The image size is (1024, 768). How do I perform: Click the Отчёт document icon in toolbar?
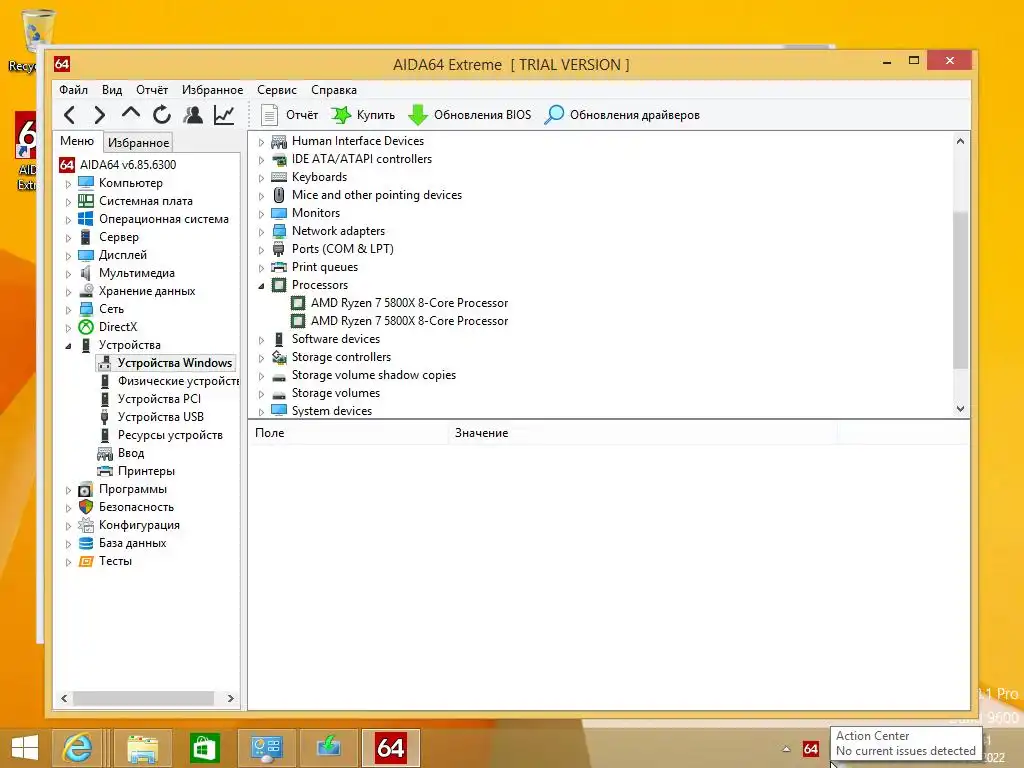coord(269,115)
